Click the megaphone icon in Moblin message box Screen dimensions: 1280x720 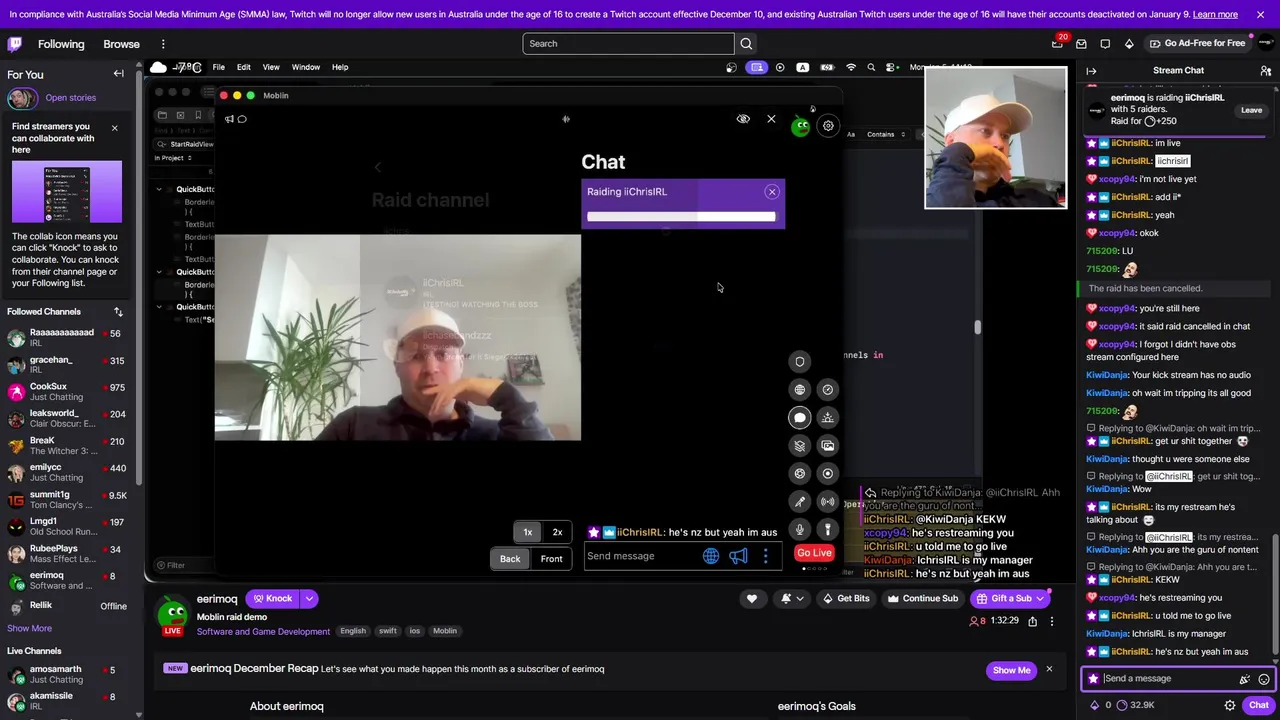tap(738, 557)
